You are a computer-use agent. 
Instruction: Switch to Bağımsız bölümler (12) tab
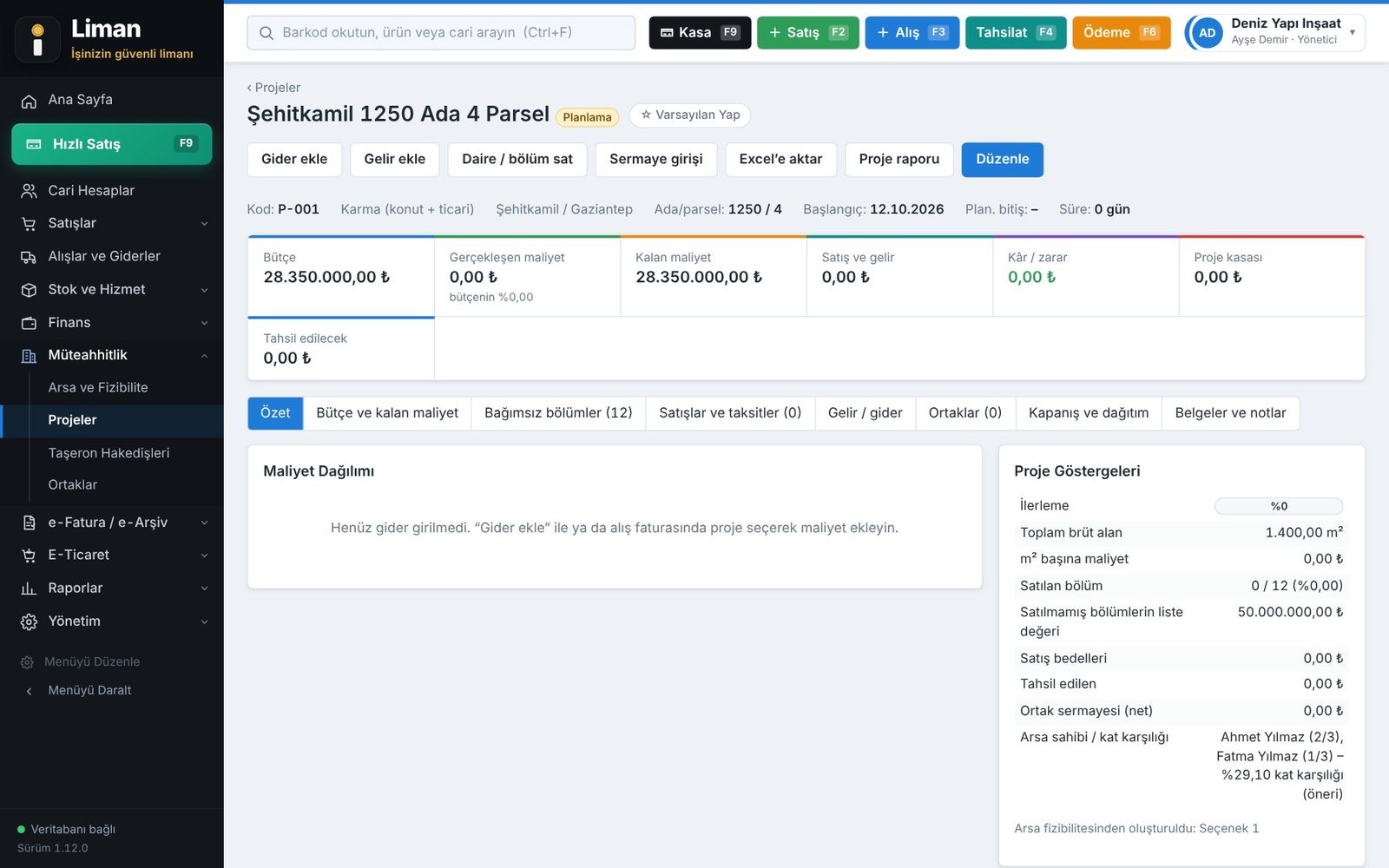558,413
